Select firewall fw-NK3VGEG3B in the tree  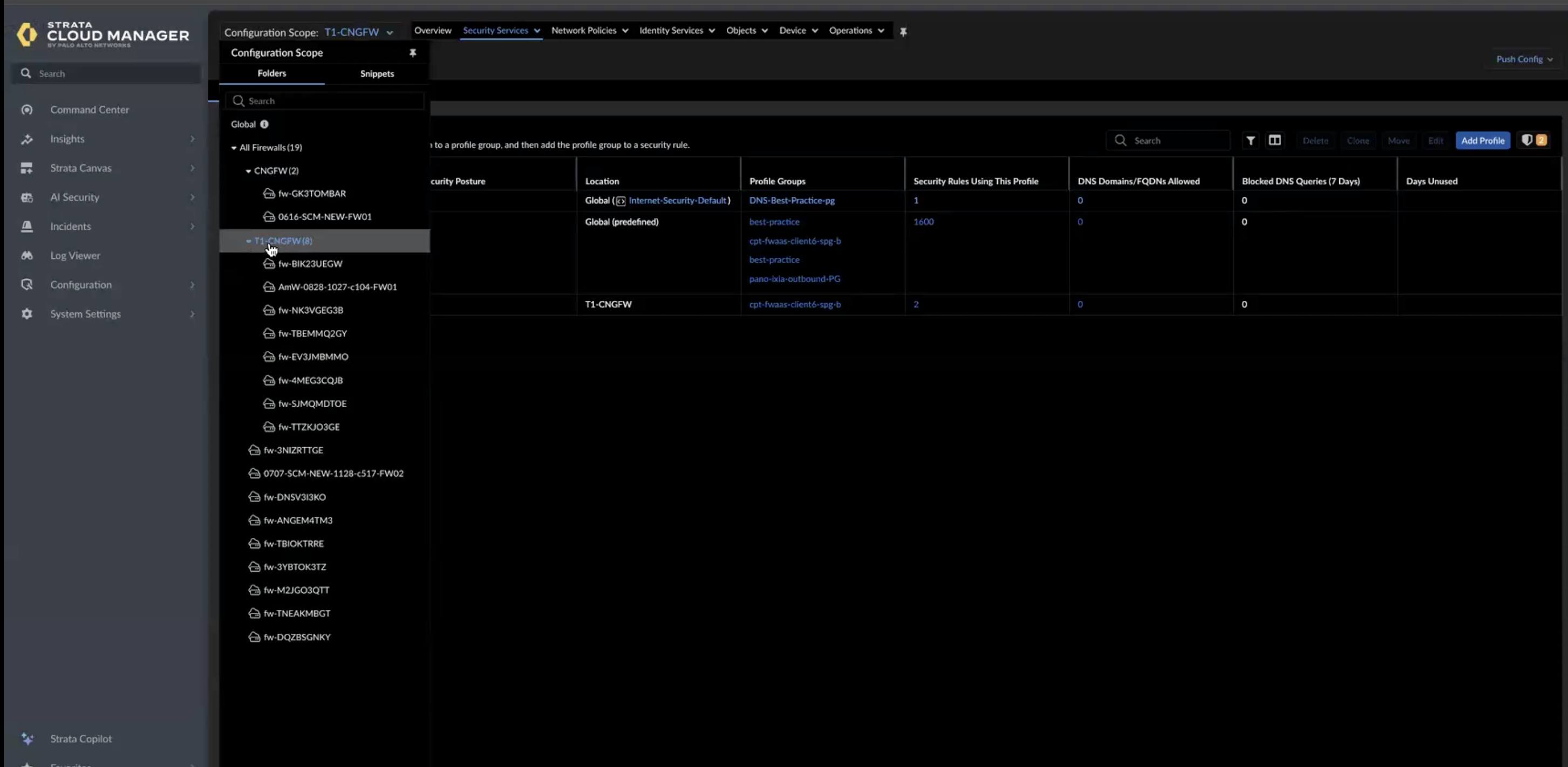310,310
